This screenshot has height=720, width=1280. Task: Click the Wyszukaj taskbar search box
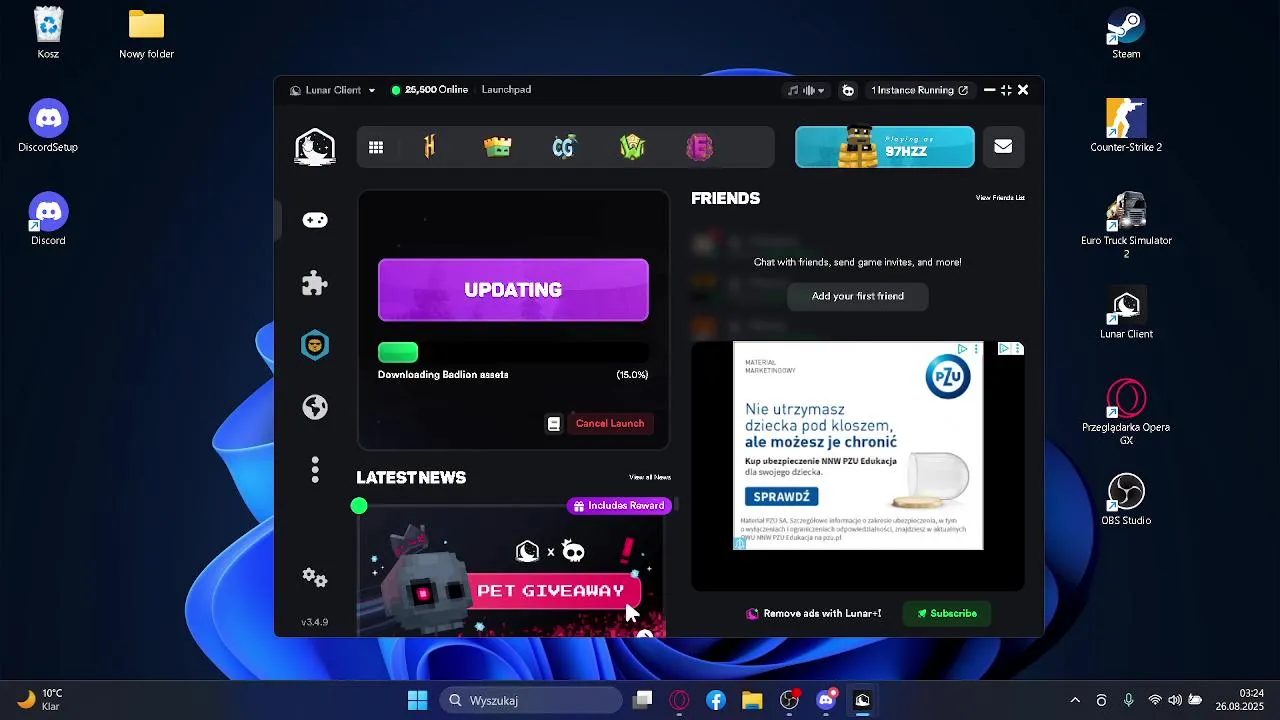click(532, 700)
